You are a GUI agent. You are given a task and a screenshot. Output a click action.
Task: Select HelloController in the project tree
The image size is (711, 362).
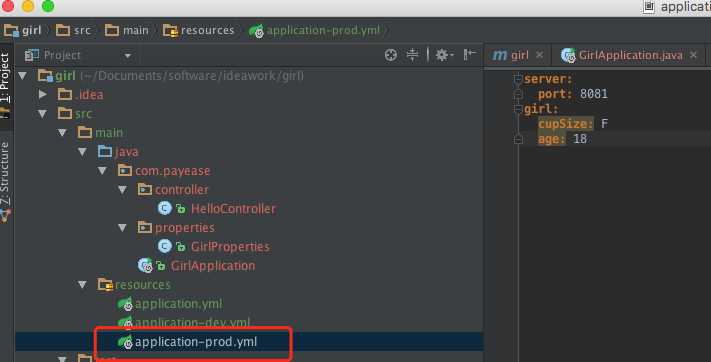[x=233, y=209]
